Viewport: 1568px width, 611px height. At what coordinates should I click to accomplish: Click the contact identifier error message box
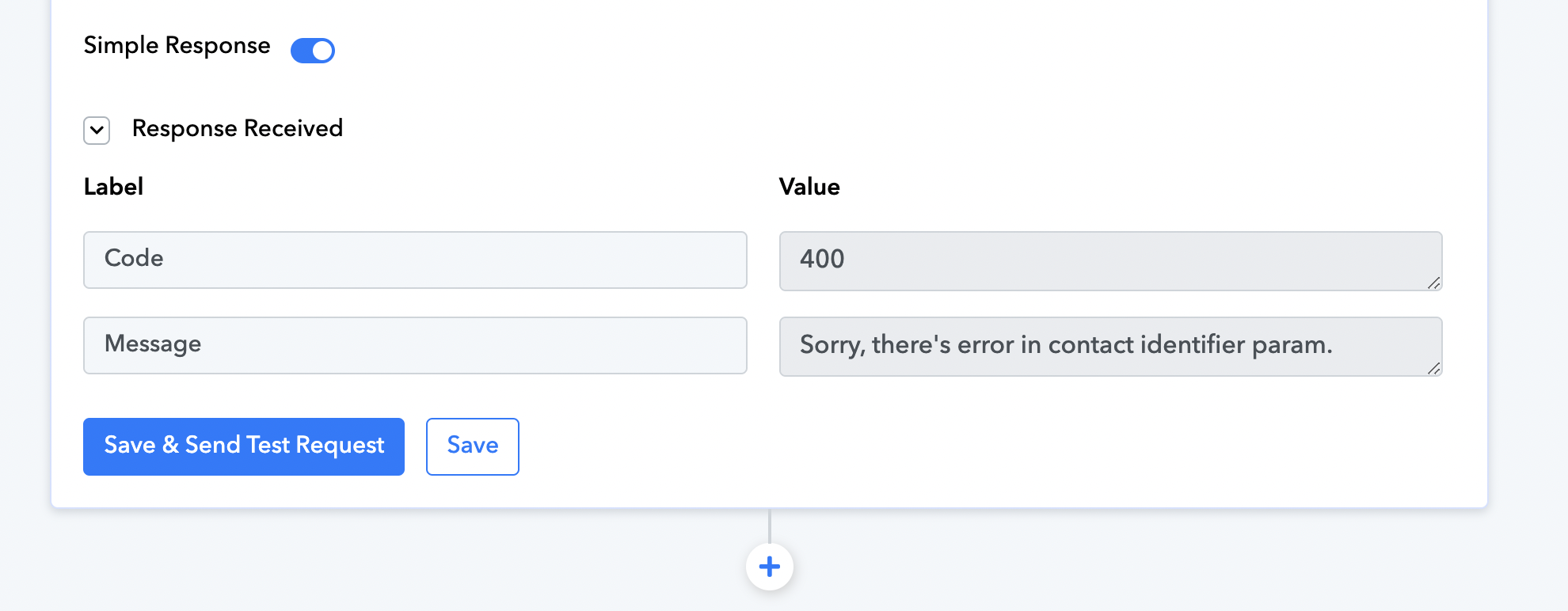1110,347
